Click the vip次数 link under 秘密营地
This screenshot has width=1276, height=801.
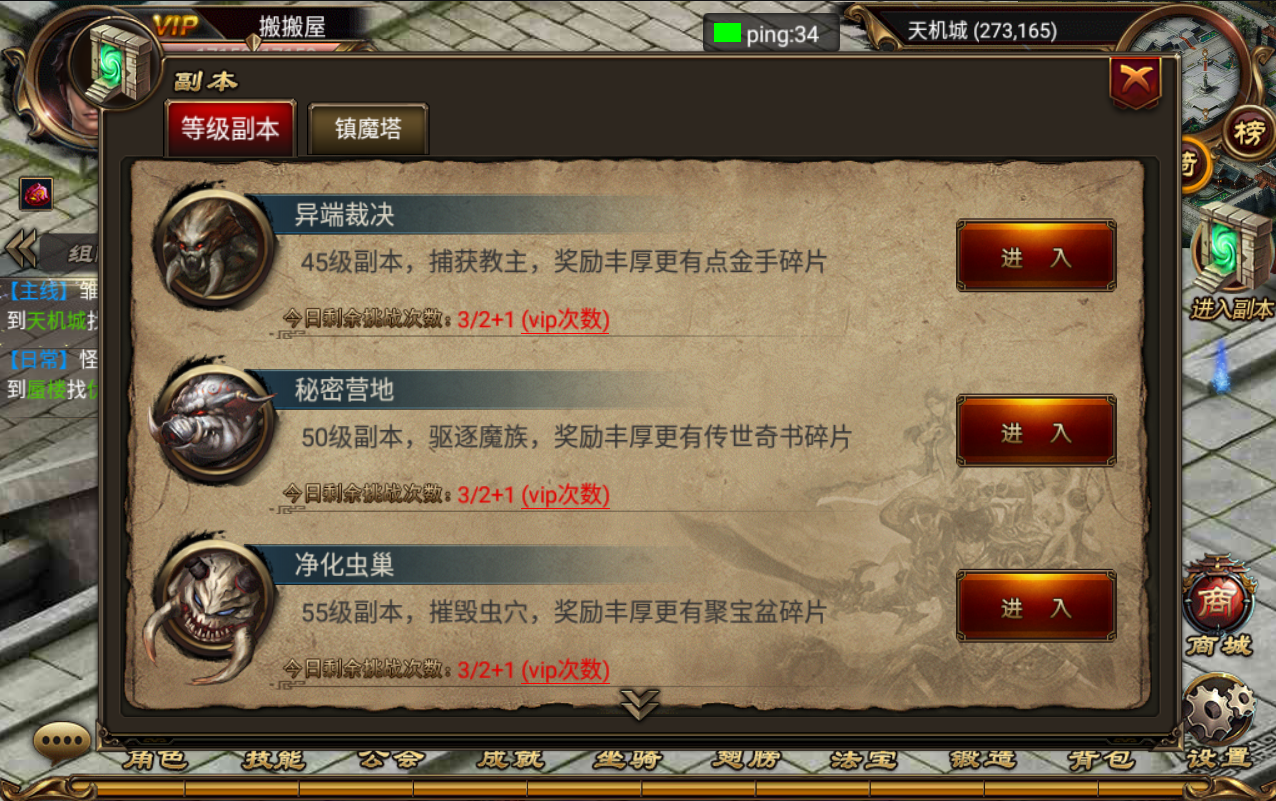coord(565,495)
